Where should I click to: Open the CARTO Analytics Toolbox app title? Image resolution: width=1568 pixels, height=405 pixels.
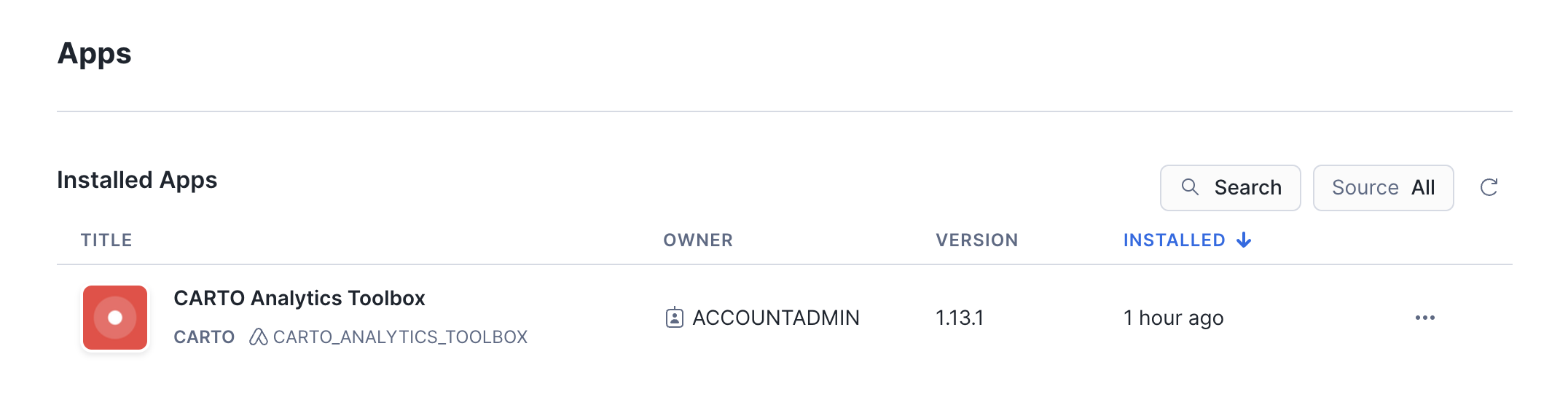(x=299, y=298)
